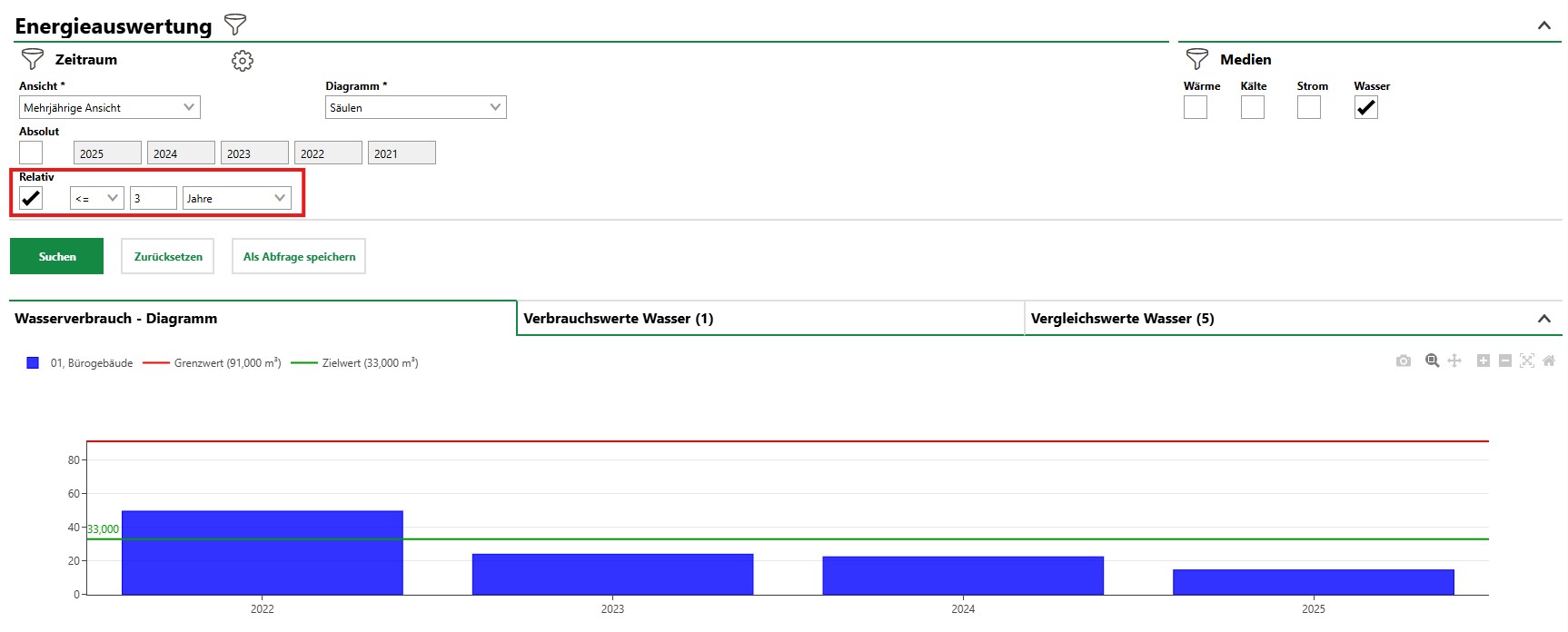Click the 'Grenzwert (91,000 m³)' legend text

point(228,363)
